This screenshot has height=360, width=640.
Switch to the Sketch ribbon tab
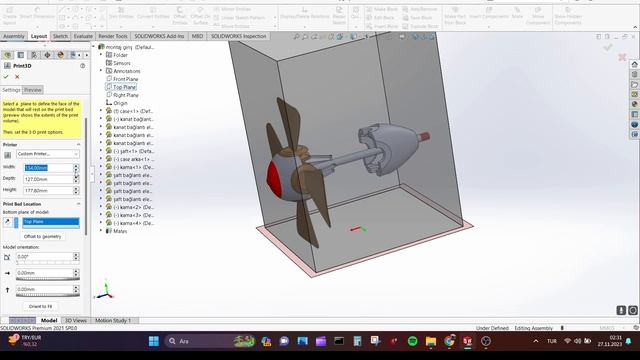60,36
